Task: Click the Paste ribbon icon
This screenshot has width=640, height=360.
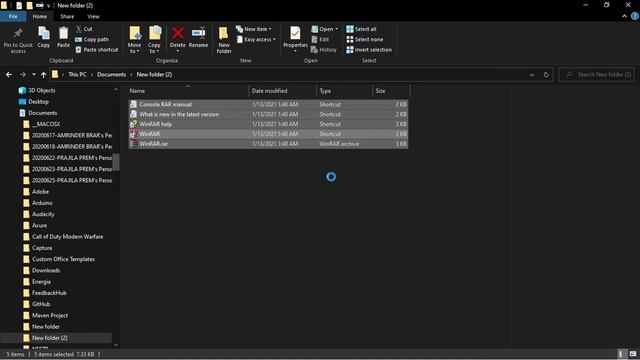Action: click(63, 33)
